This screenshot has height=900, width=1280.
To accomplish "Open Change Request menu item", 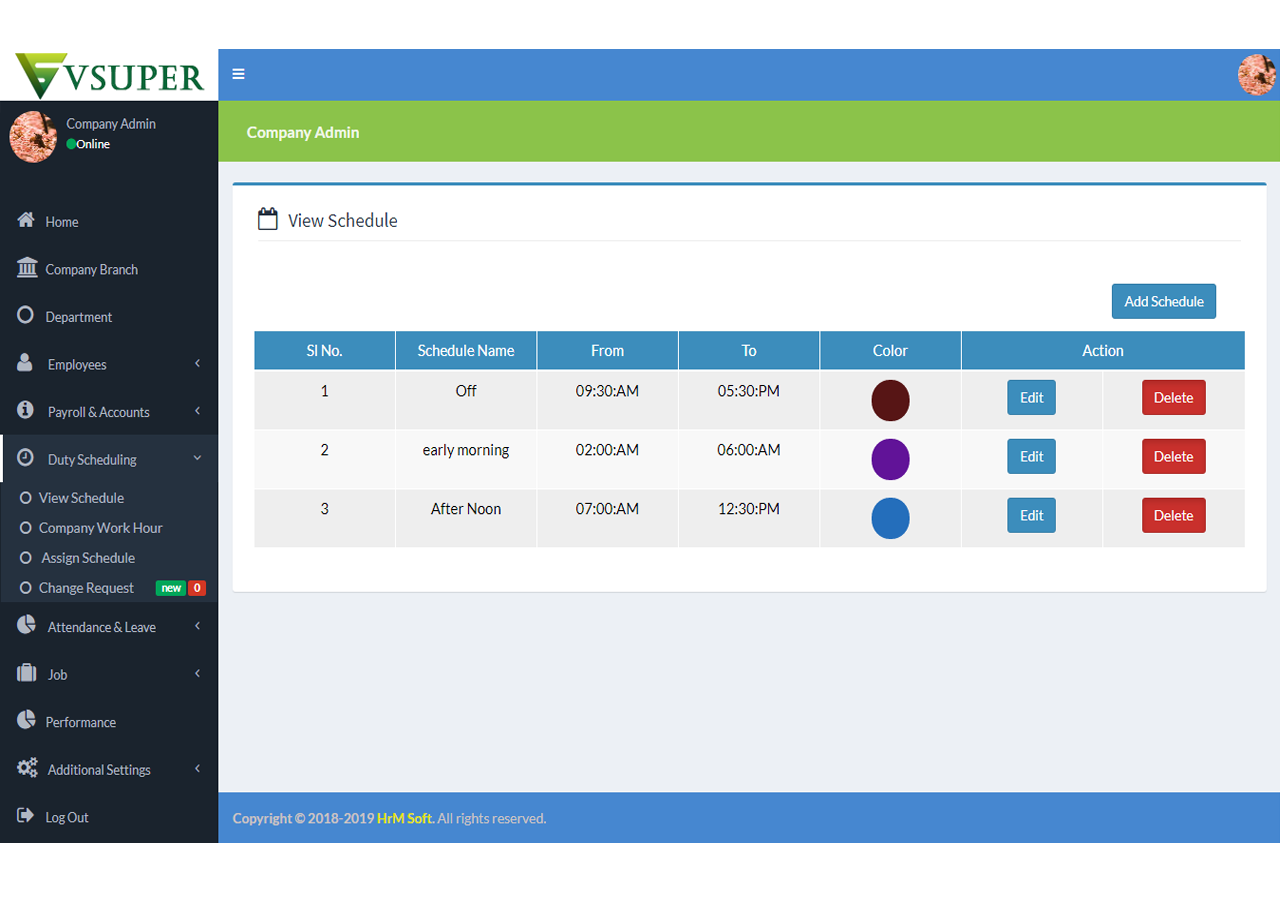I will (86, 588).
